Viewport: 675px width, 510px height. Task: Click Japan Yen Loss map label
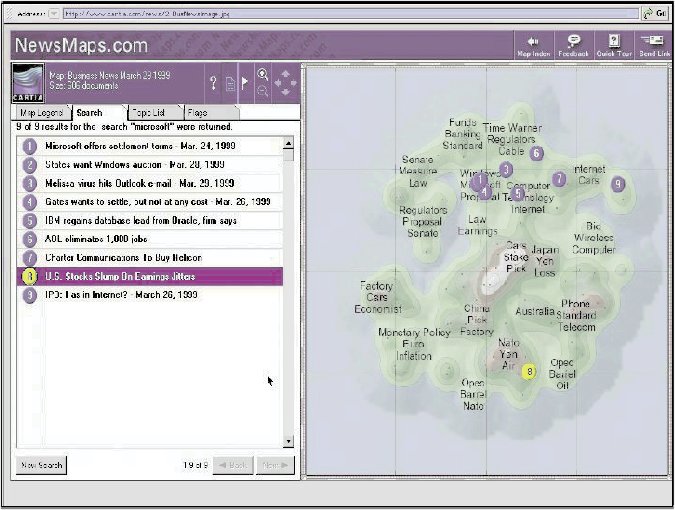click(x=545, y=261)
